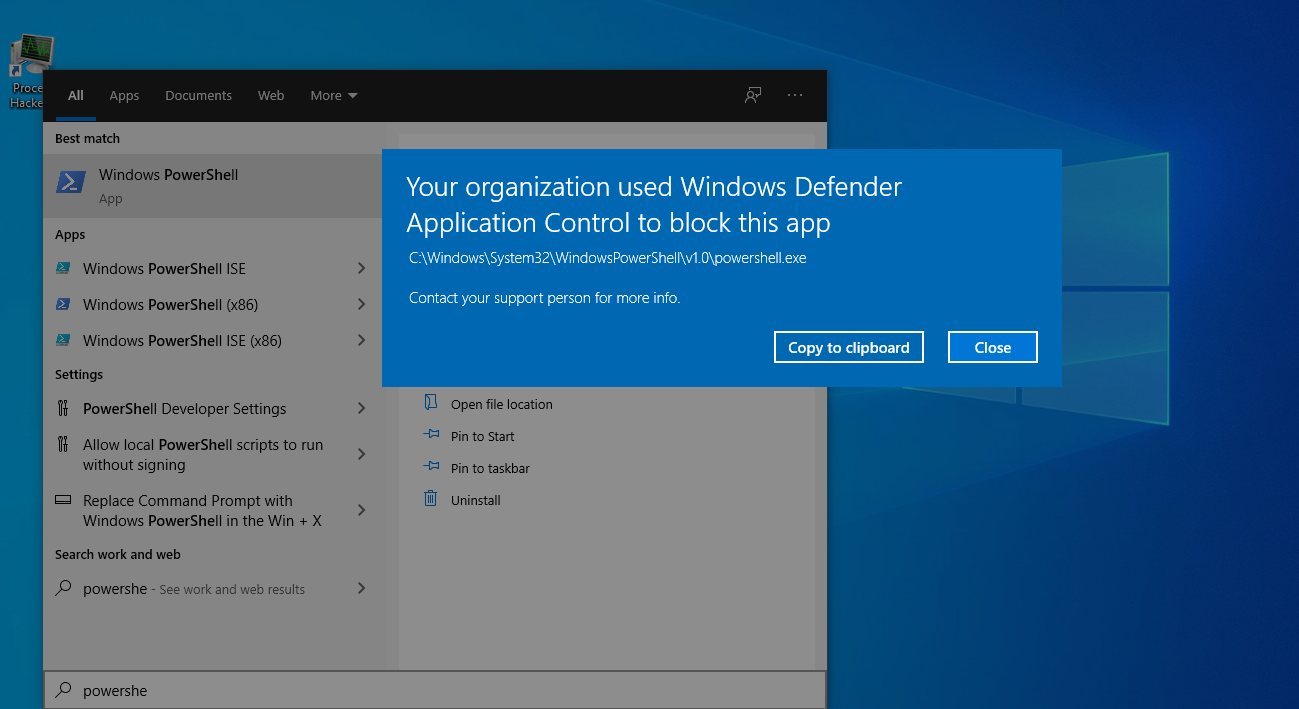
Task: Click the Pin to taskbar pin icon
Action: click(431, 467)
